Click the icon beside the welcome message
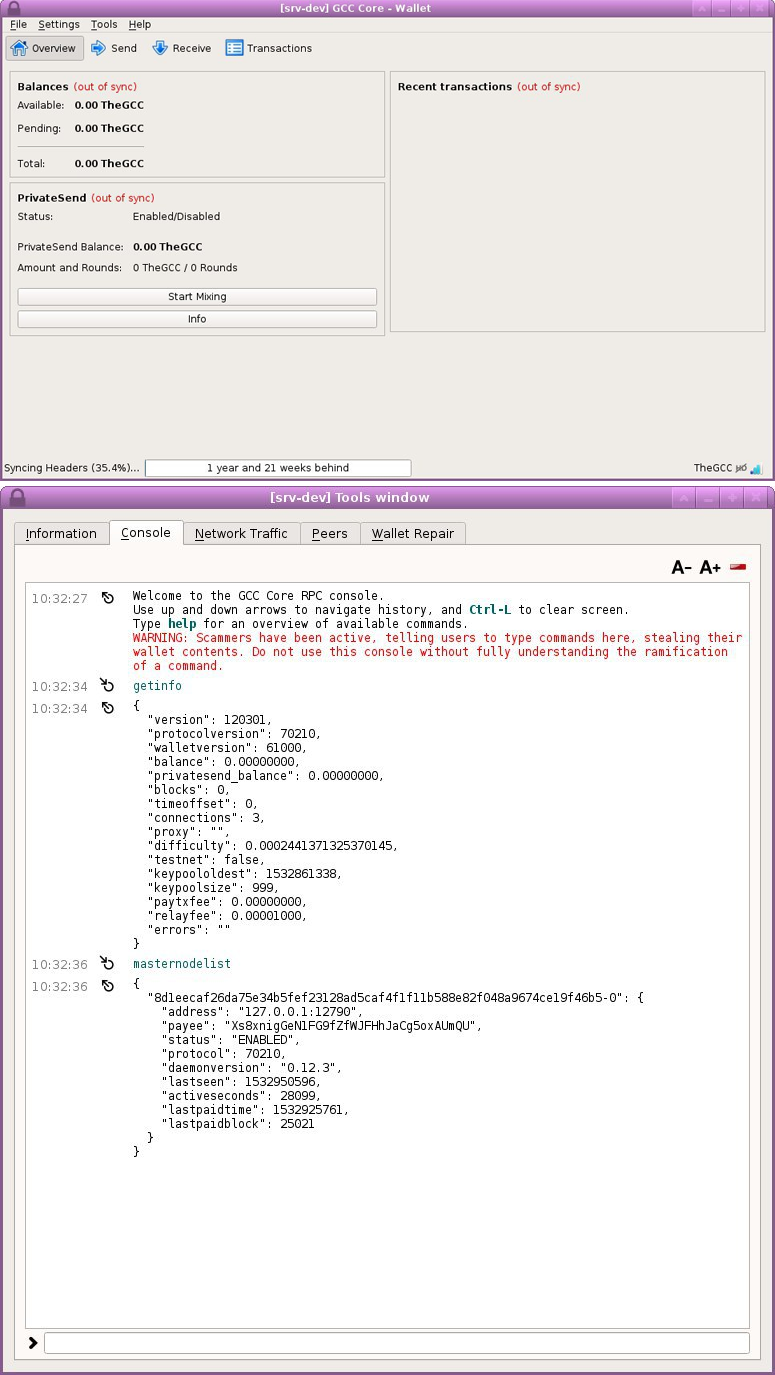775x1375 pixels. pyautogui.click(x=107, y=598)
